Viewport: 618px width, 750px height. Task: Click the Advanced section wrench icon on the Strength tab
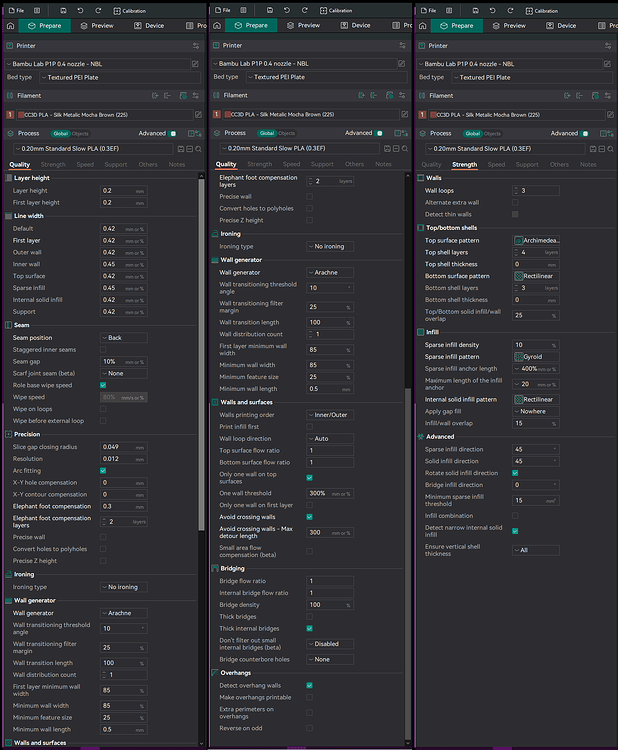[421, 437]
